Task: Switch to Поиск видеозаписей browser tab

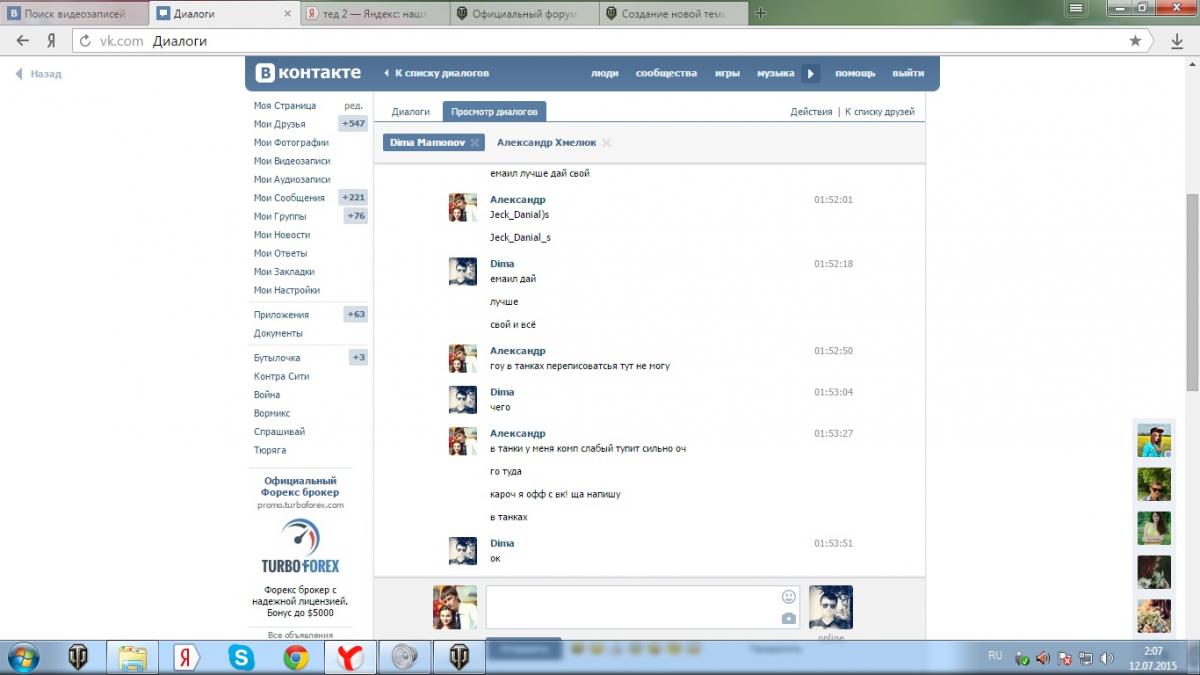Action: coord(74,14)
